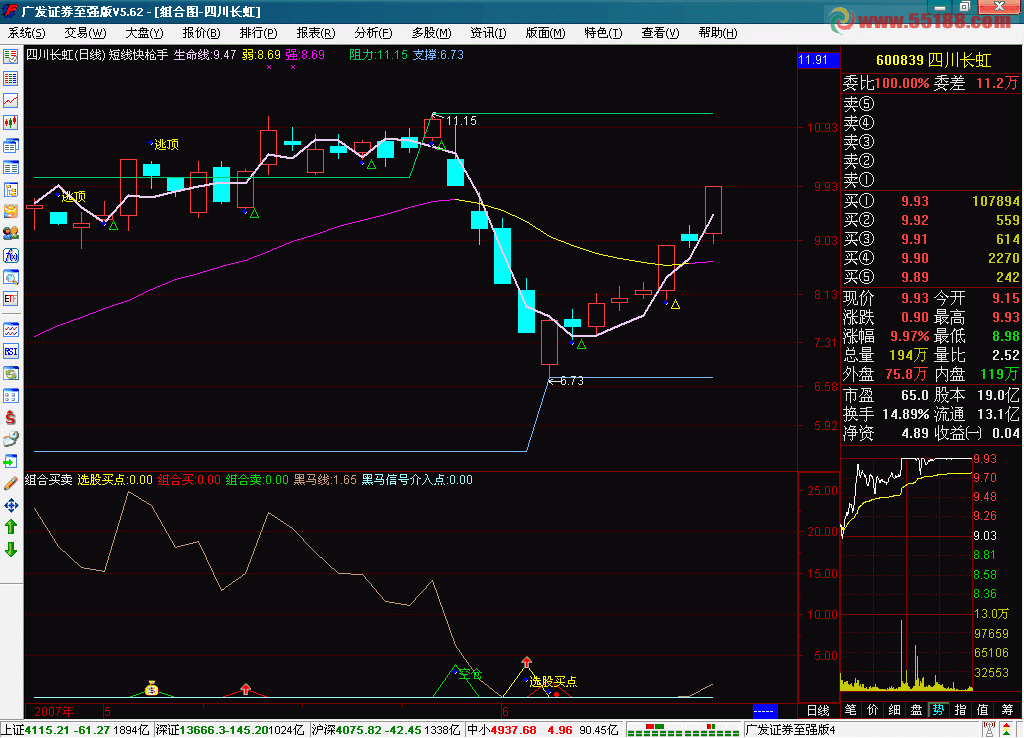The width and height of the screenshot is (1024, 738).
Task: Click the stacked list windows icon
Action: [x=10, y=145]
